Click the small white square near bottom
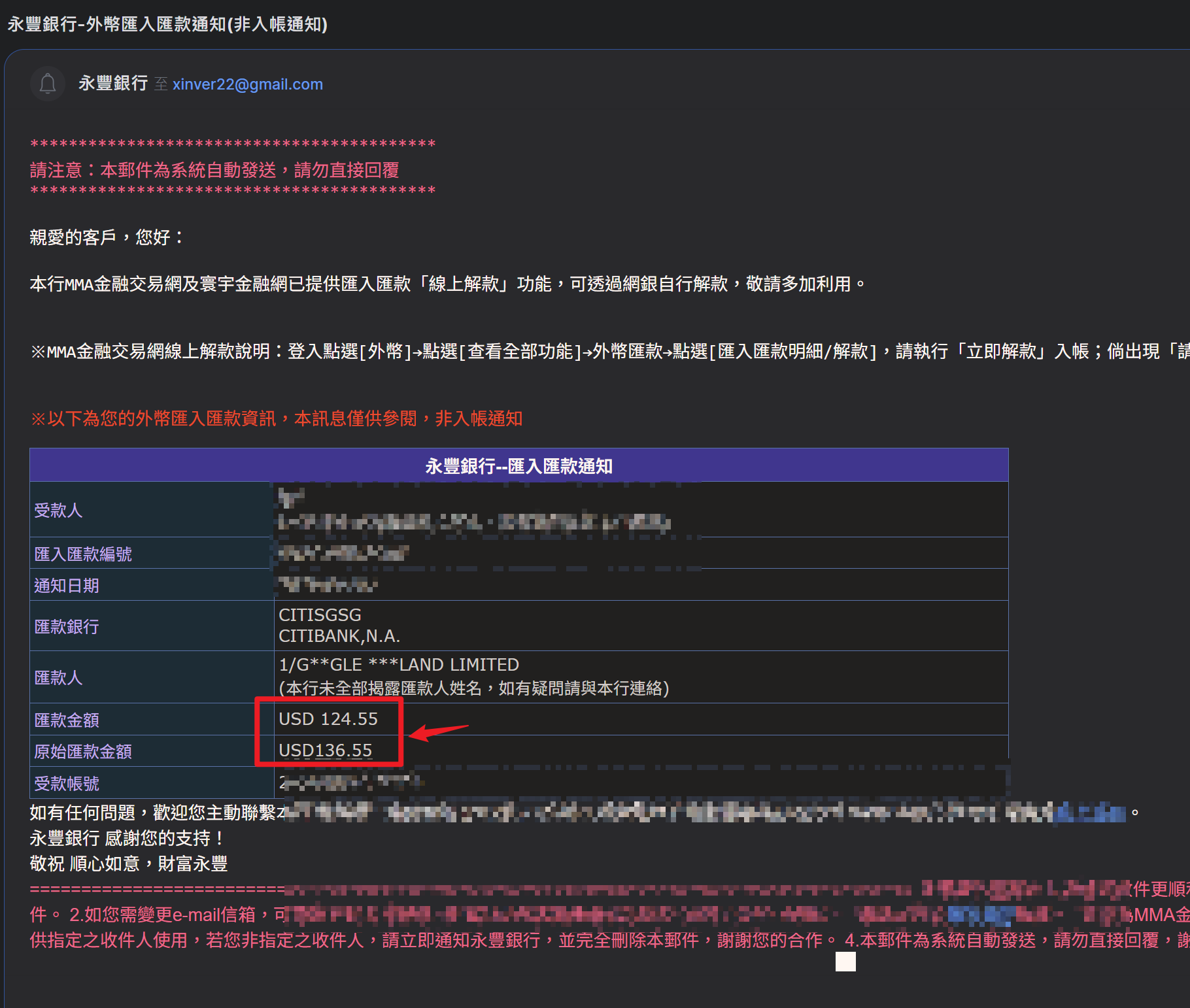Screen dimensions: 1190x1008 [845, 962]
